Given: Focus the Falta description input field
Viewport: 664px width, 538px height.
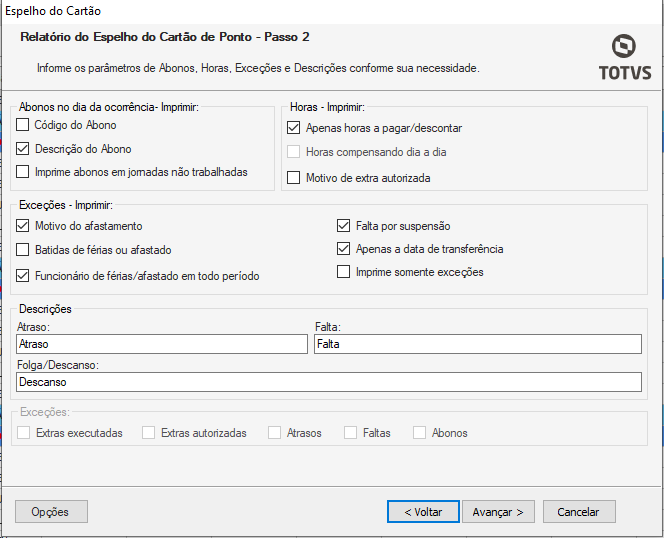Looking at the screenshot, I should 477,344.
